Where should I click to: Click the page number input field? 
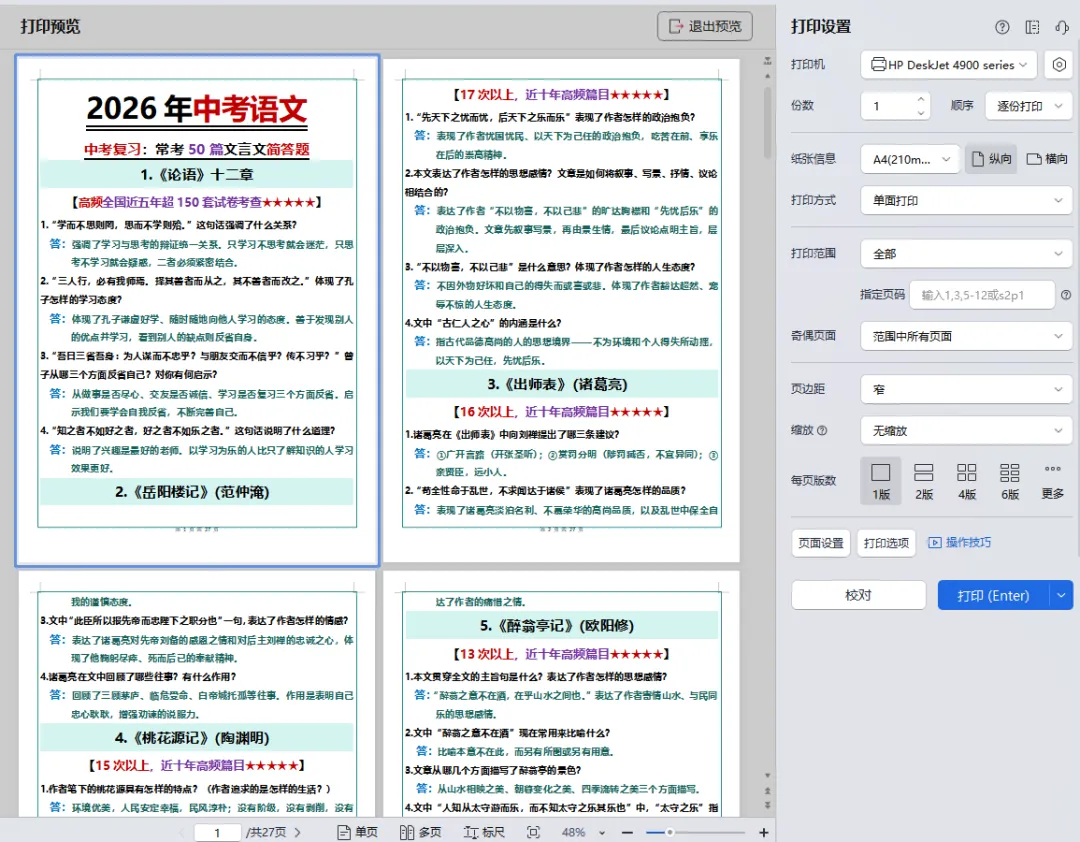point(217,831)
